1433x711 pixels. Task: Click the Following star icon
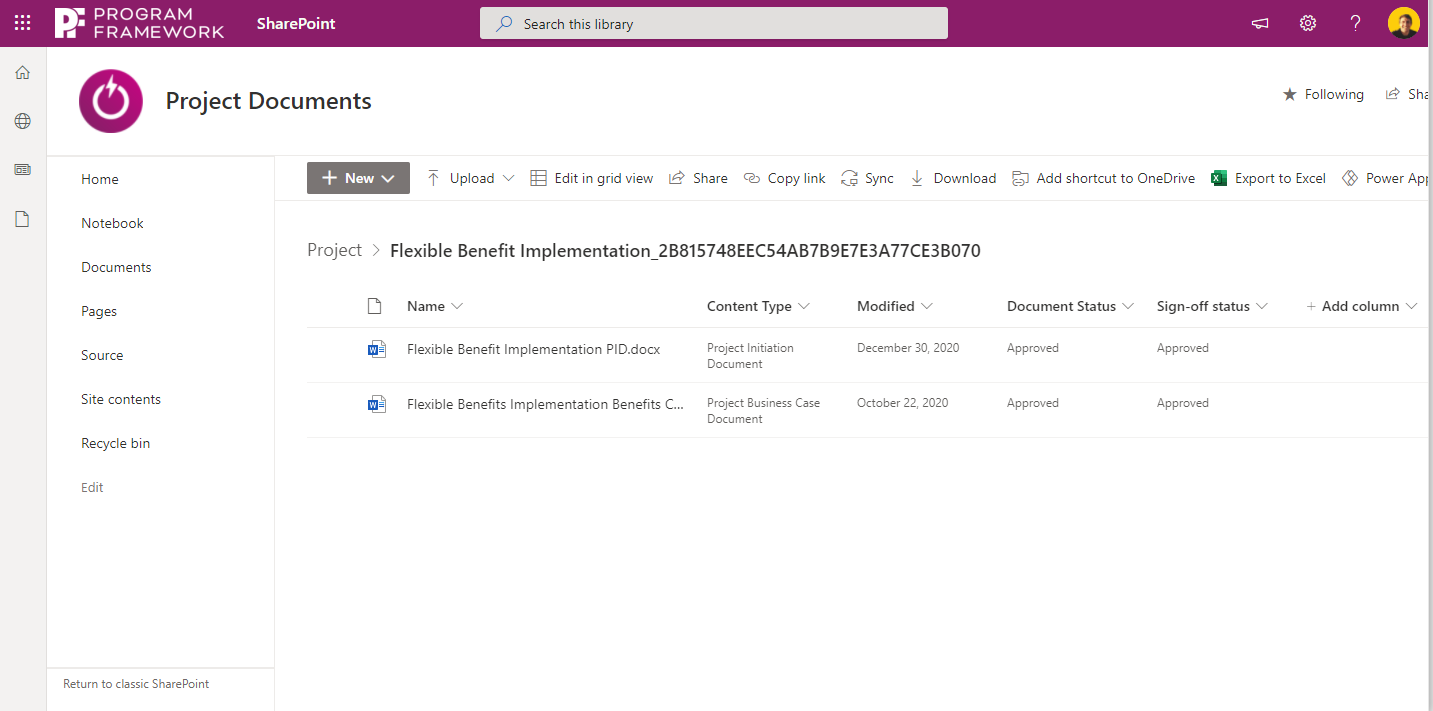[x=1290, y=94]
